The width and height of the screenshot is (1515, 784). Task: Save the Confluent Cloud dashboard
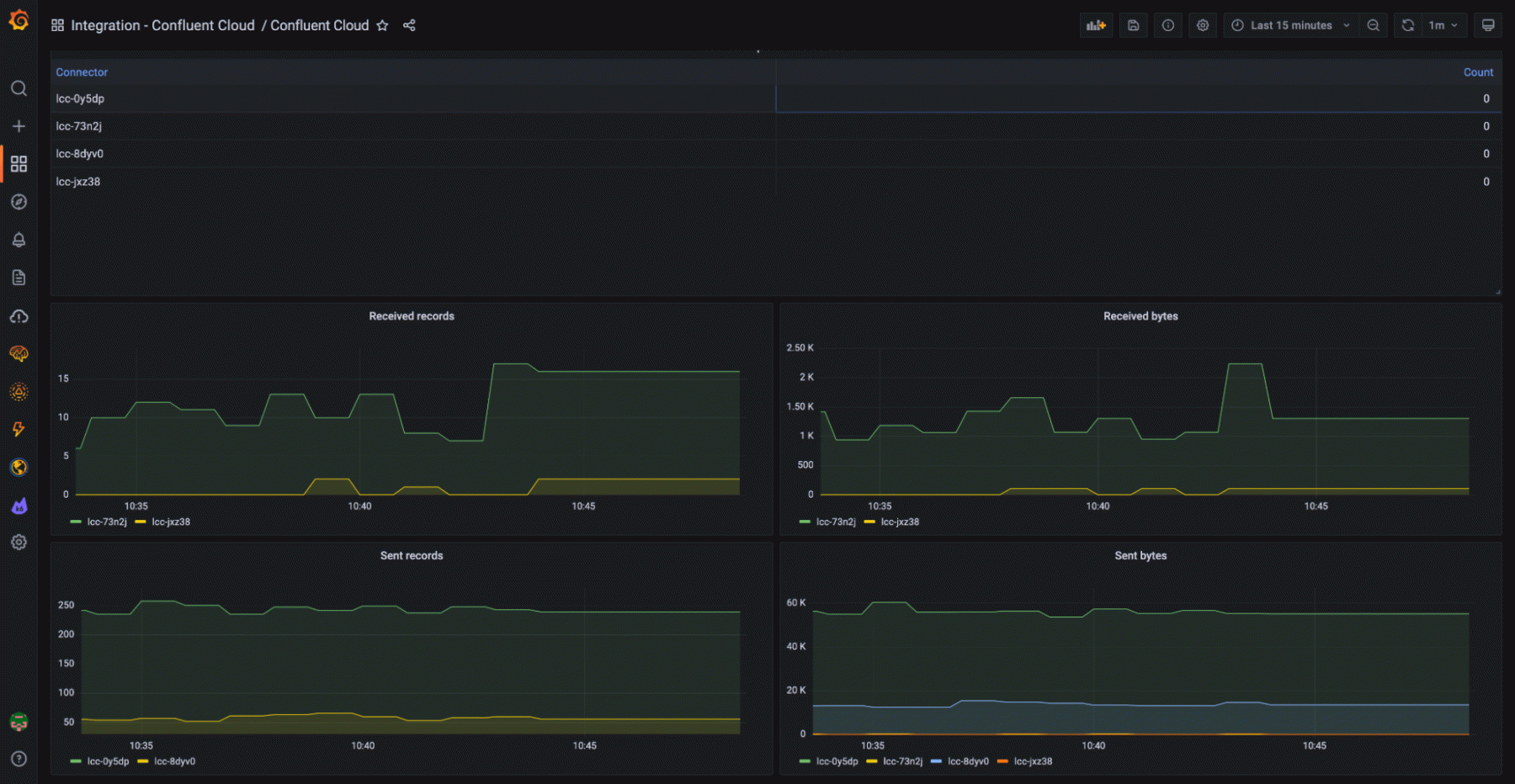click(1133, 25)
